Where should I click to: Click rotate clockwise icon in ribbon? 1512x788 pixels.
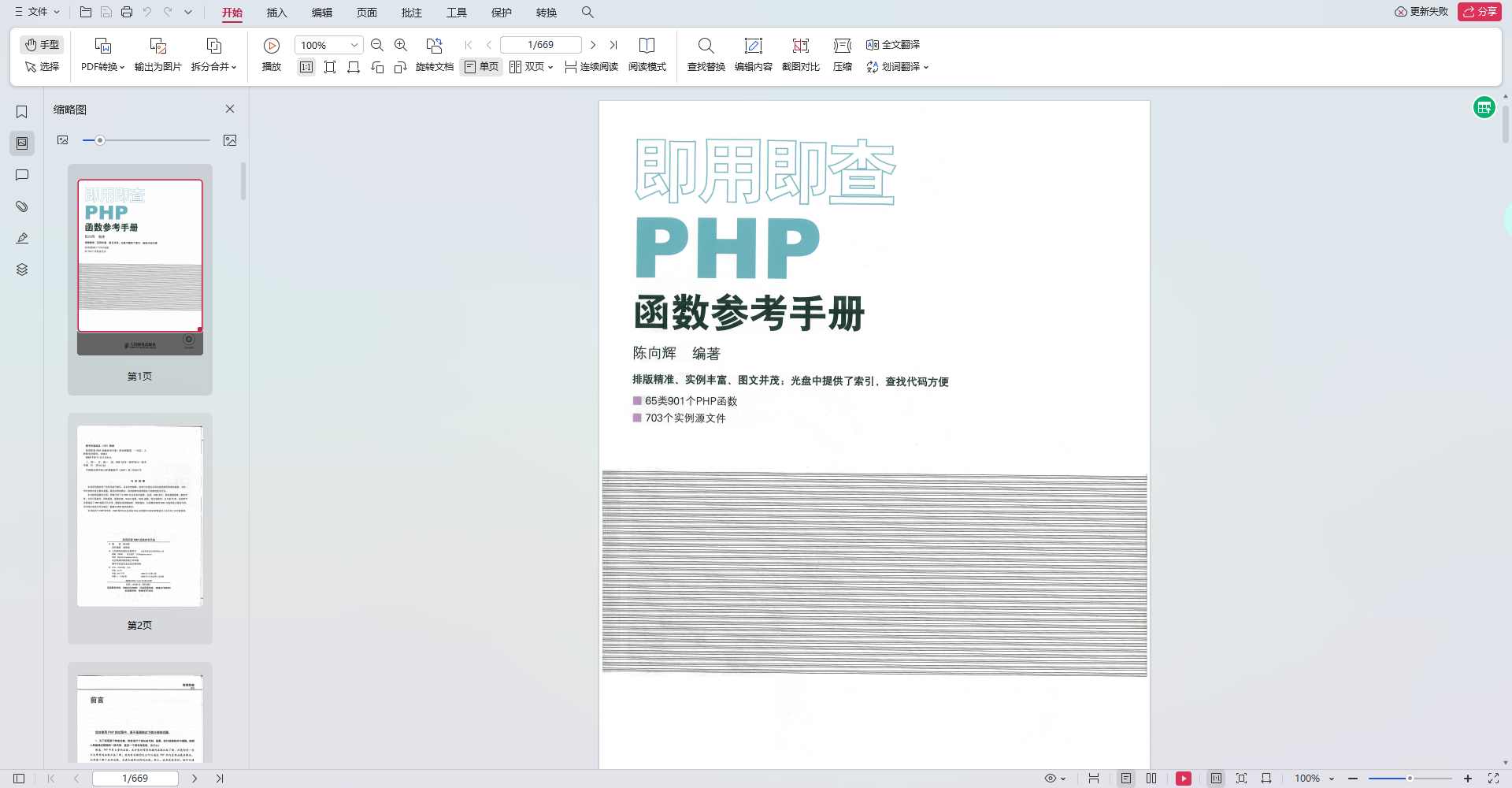point(401,67)
